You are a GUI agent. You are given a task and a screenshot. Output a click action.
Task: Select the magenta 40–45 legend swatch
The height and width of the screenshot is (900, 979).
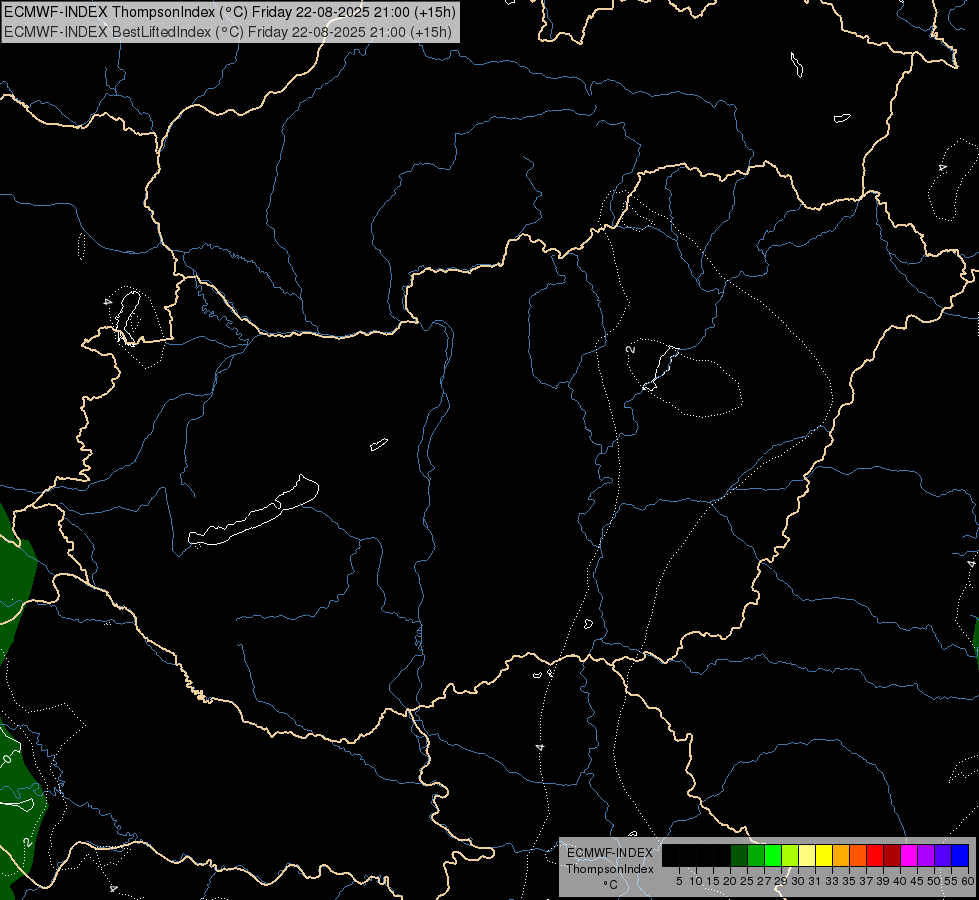click(910, 855)
